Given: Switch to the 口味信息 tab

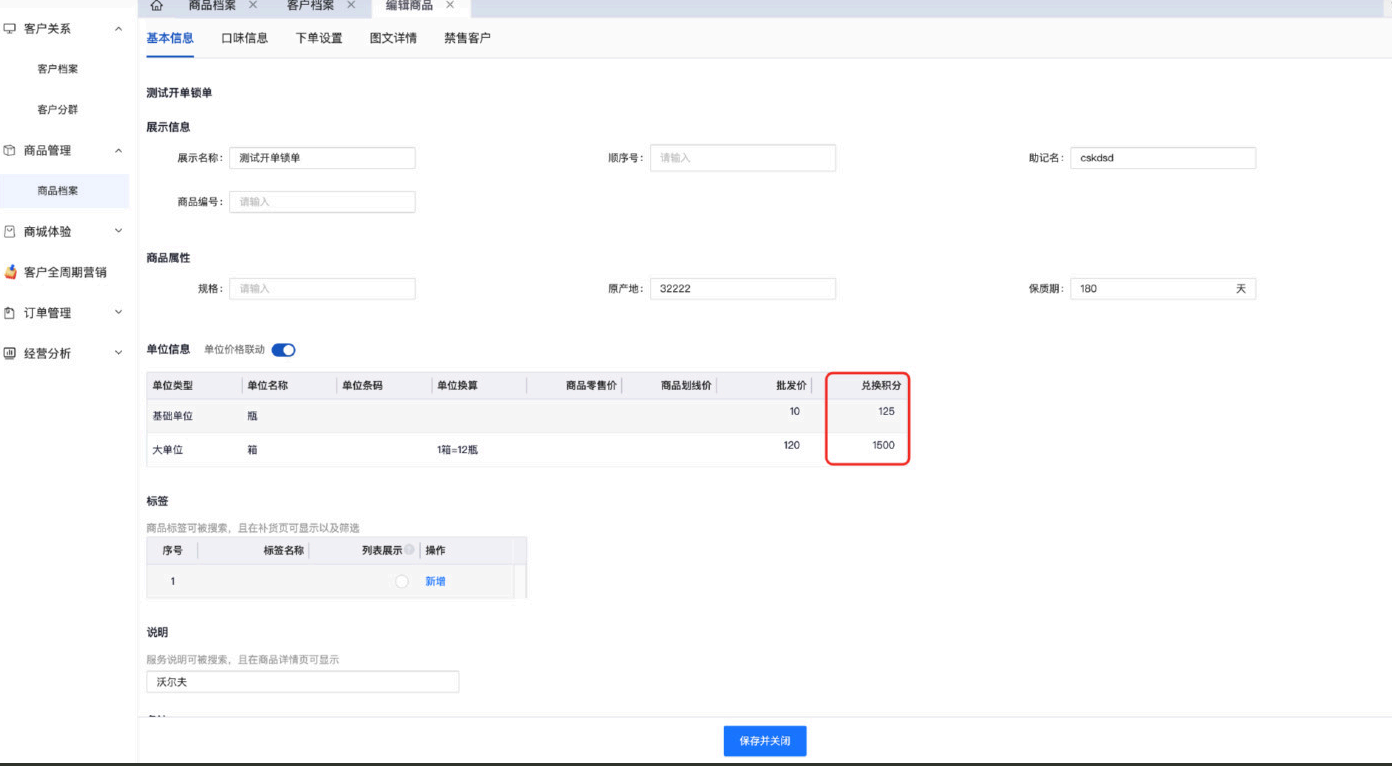Looking at the screenshot, I should [x=244, y=38].
